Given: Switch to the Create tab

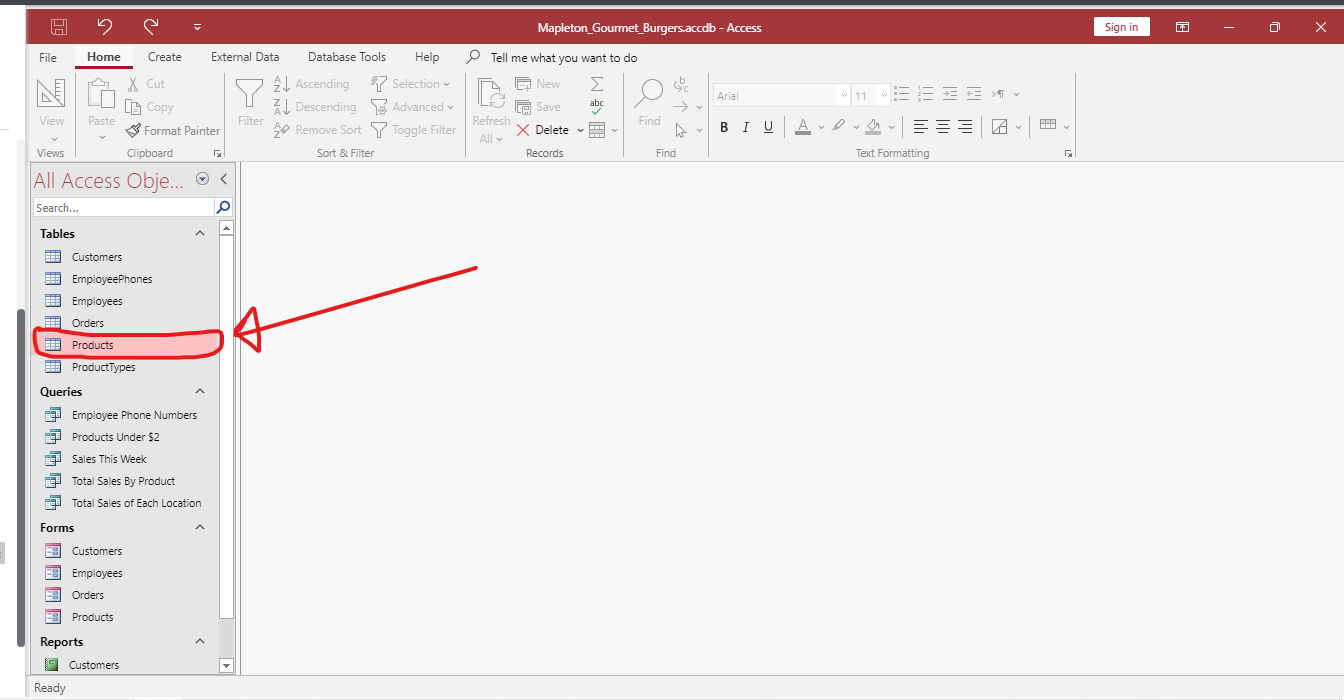Looking at the screenshot, I should [165, 57].
